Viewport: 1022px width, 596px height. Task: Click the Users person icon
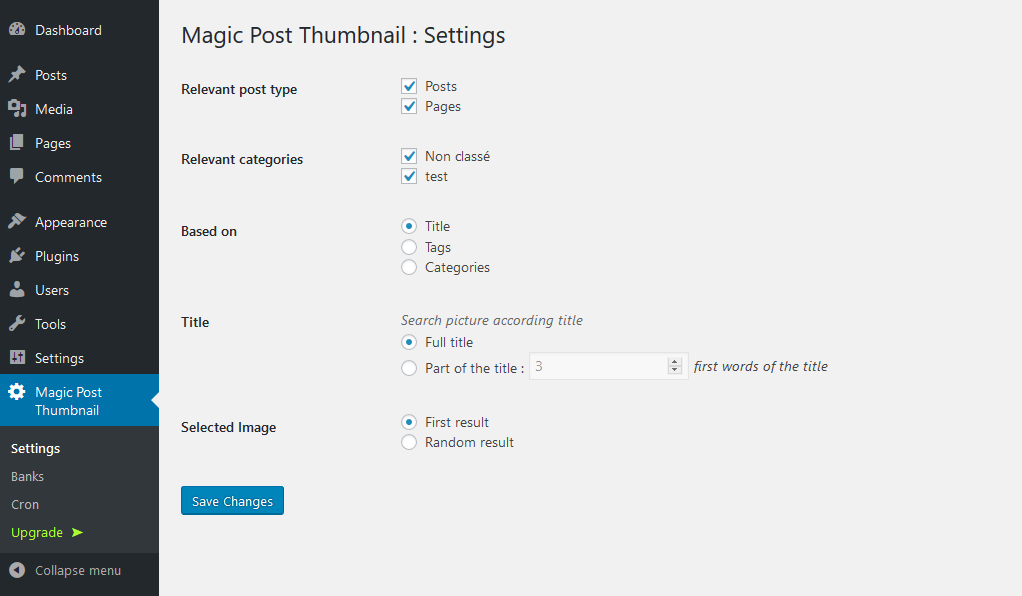tap(17, 290)
